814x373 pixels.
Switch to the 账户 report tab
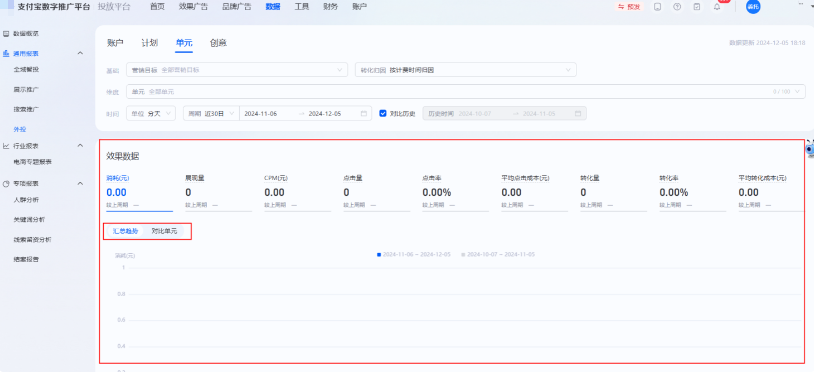115,43
